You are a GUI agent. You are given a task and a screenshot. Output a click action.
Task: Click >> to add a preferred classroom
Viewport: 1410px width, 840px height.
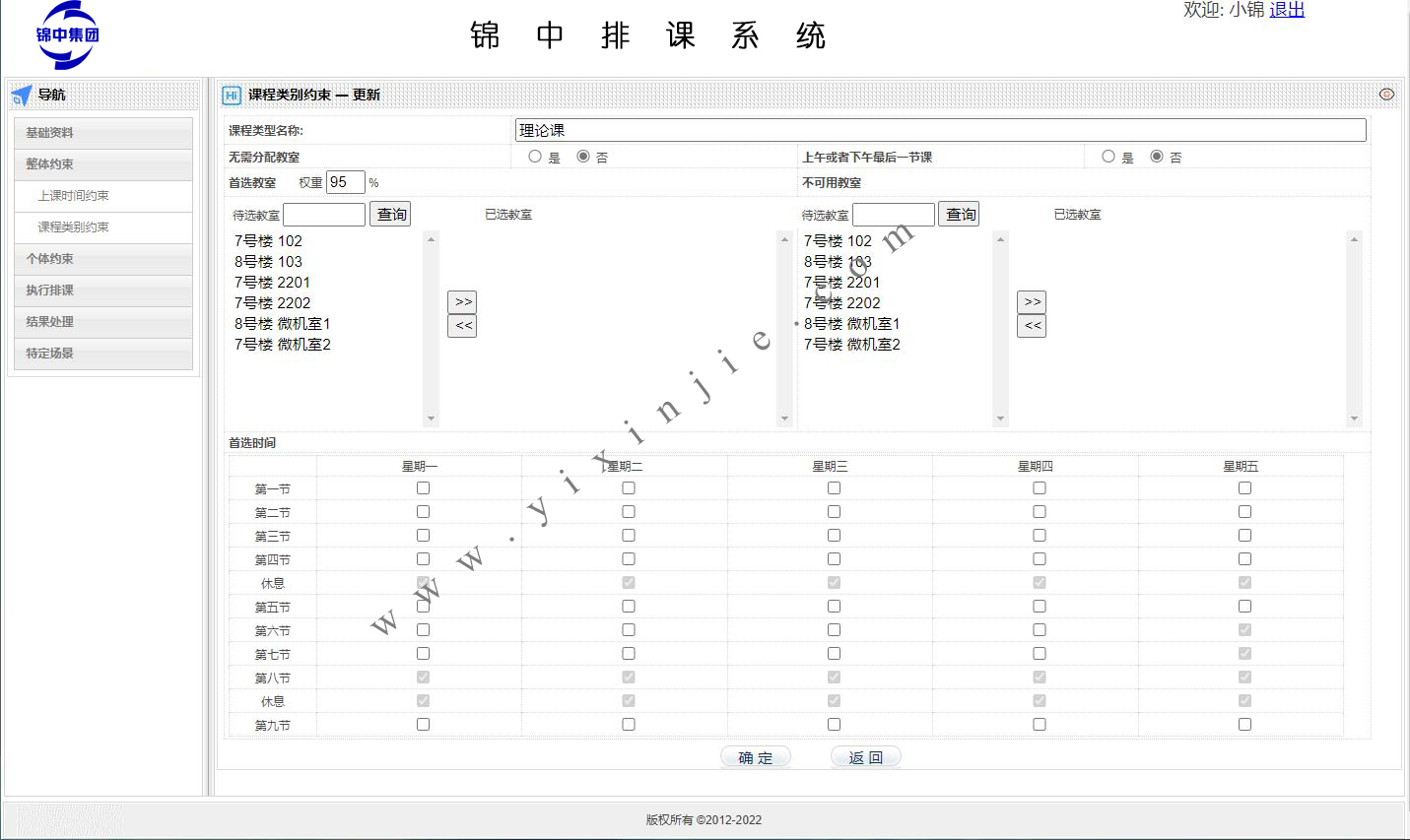pos(462,302)
